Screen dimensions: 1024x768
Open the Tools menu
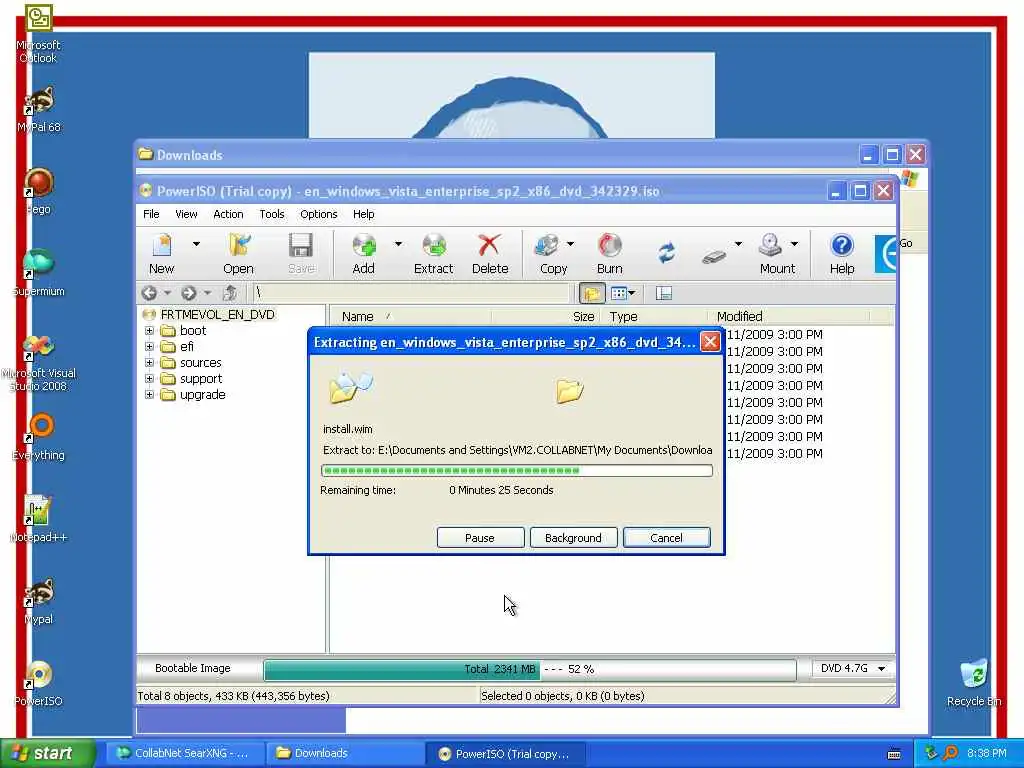point(272,214)
